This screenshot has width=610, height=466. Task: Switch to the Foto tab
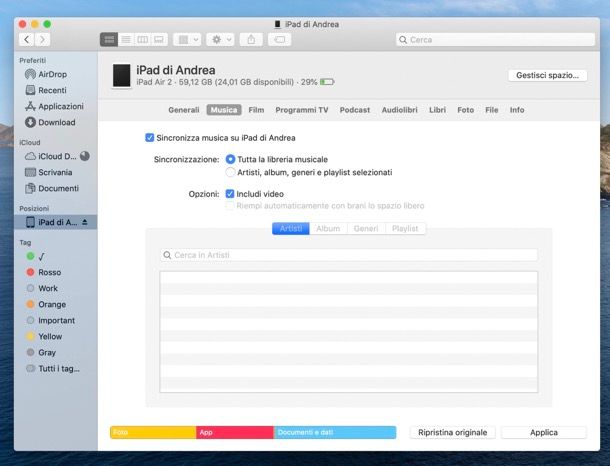[x=465, y=110]
